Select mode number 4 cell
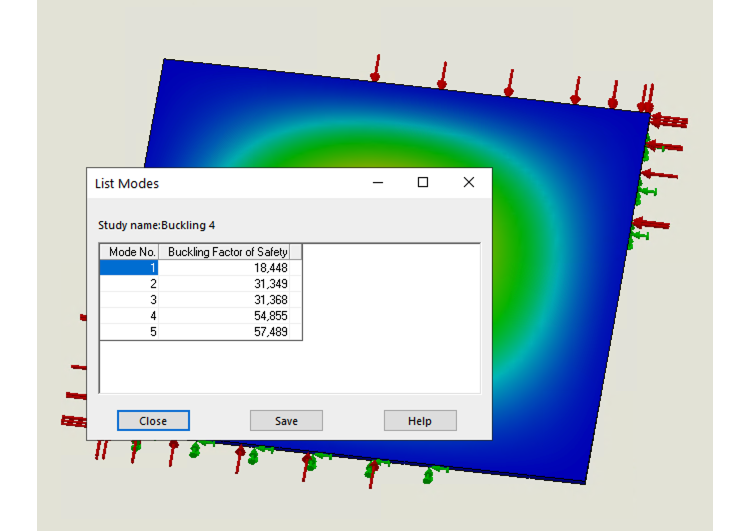The height and width of the screenshot is (531, 750). tap(129, 316)
